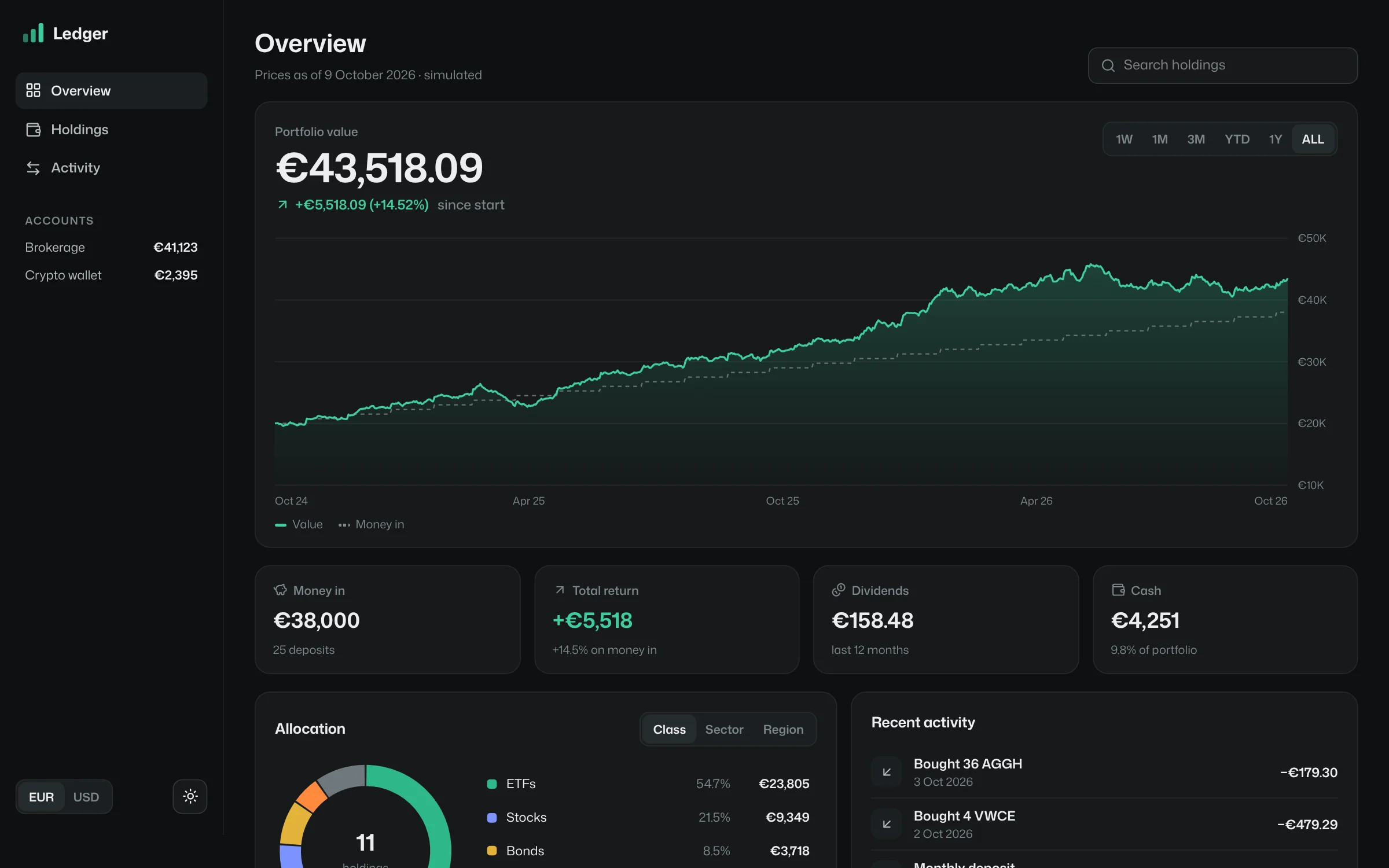Screen dimensions: 1389x868
Task: Click the Money in legend entry under chart
Action: click(x=371, y=524)
